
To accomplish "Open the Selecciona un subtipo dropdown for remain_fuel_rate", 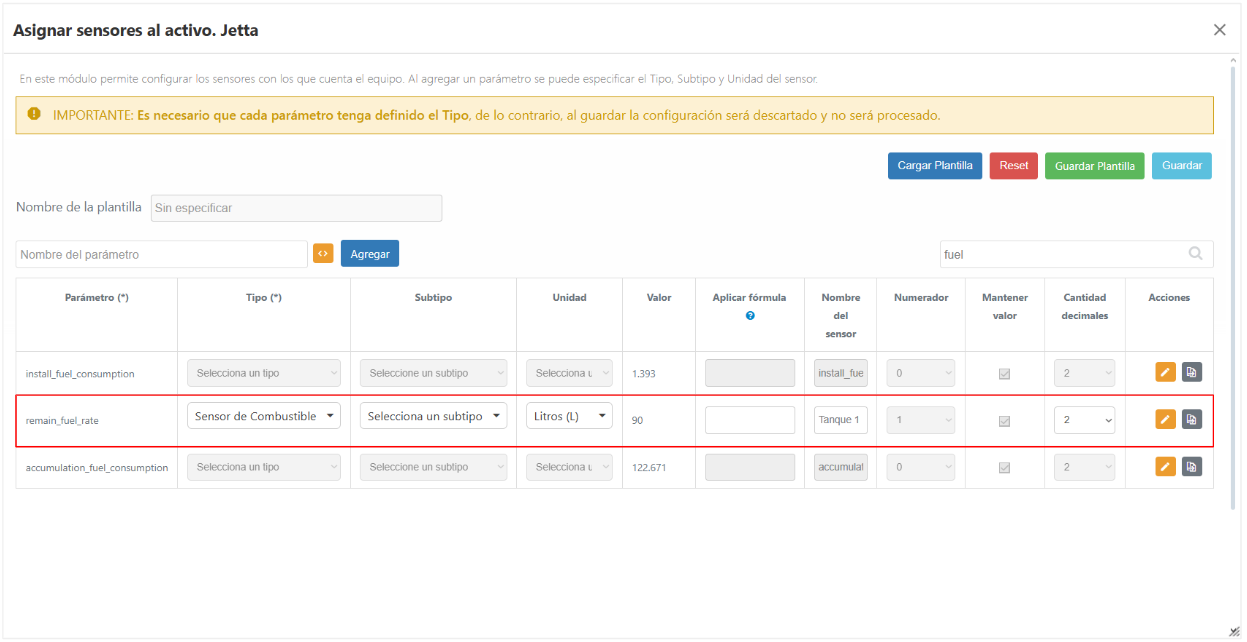I will 433,416.
